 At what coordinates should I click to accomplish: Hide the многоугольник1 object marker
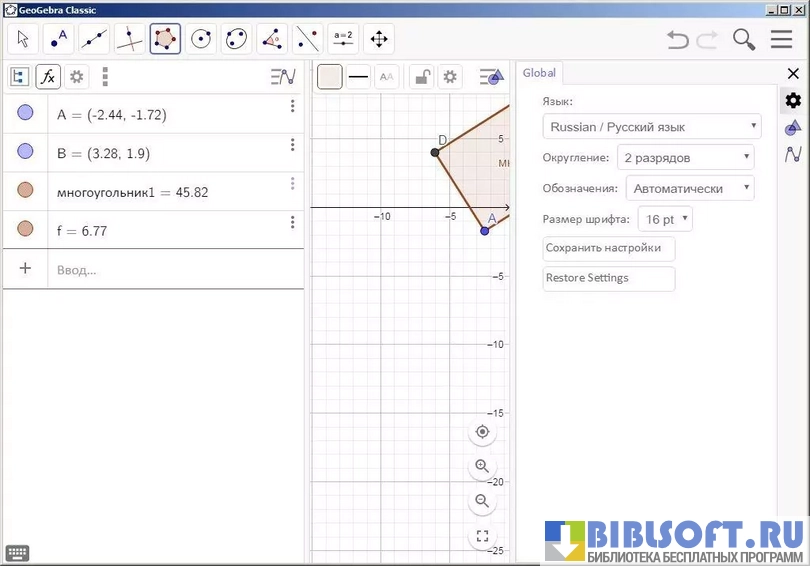point(25,191)
